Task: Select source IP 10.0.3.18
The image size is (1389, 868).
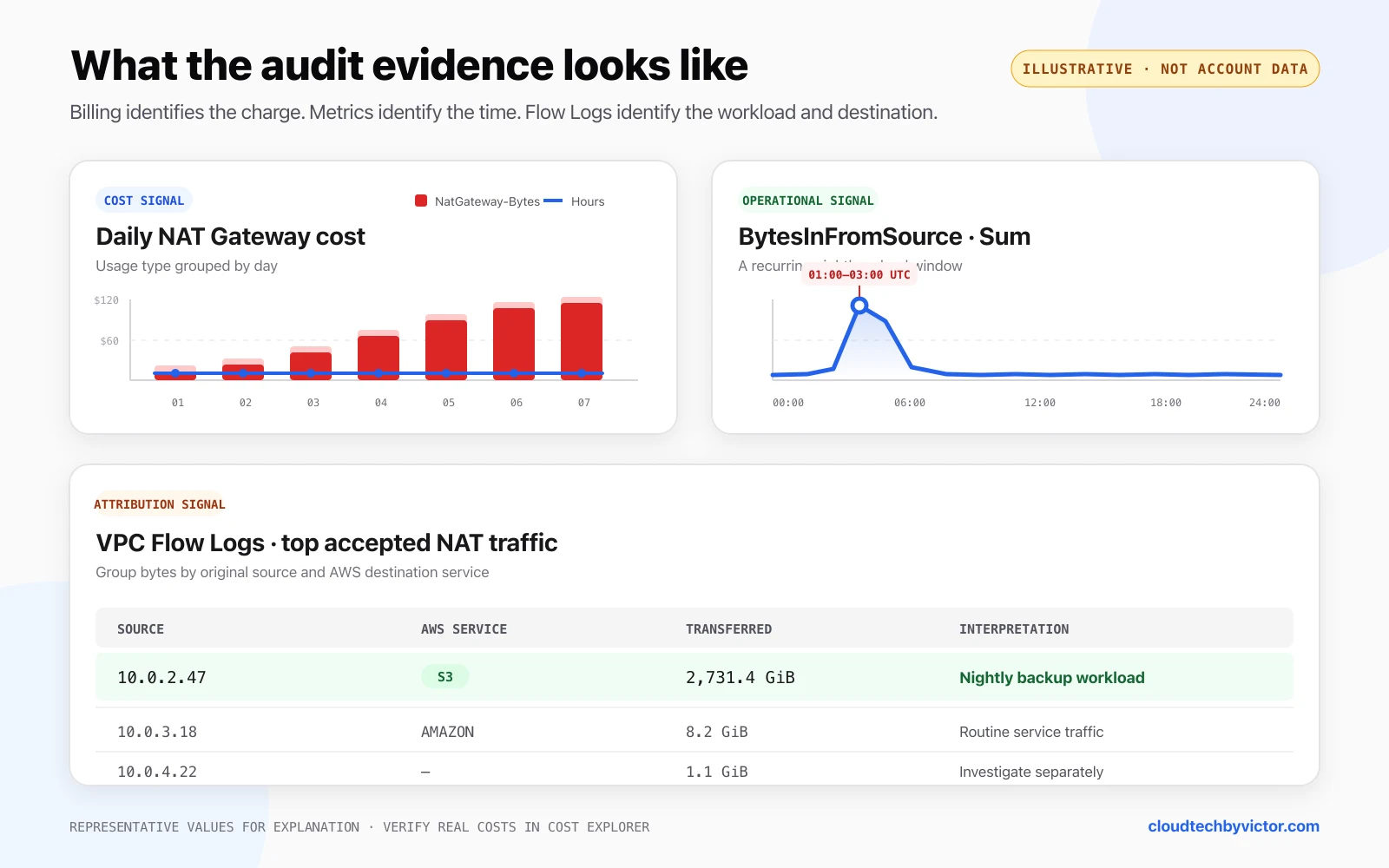Action: click(157, 732)
